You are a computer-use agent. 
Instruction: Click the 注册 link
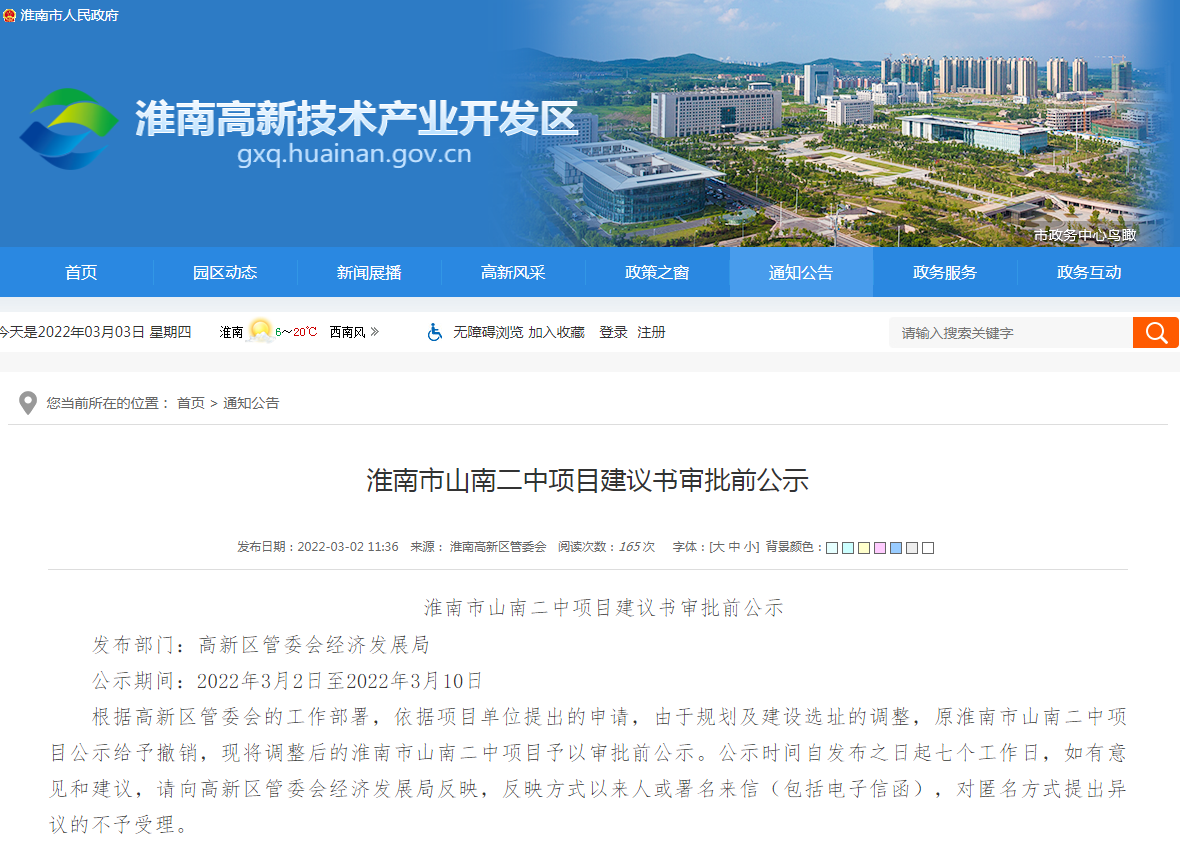pyautogui.click(x=651, y=332)
